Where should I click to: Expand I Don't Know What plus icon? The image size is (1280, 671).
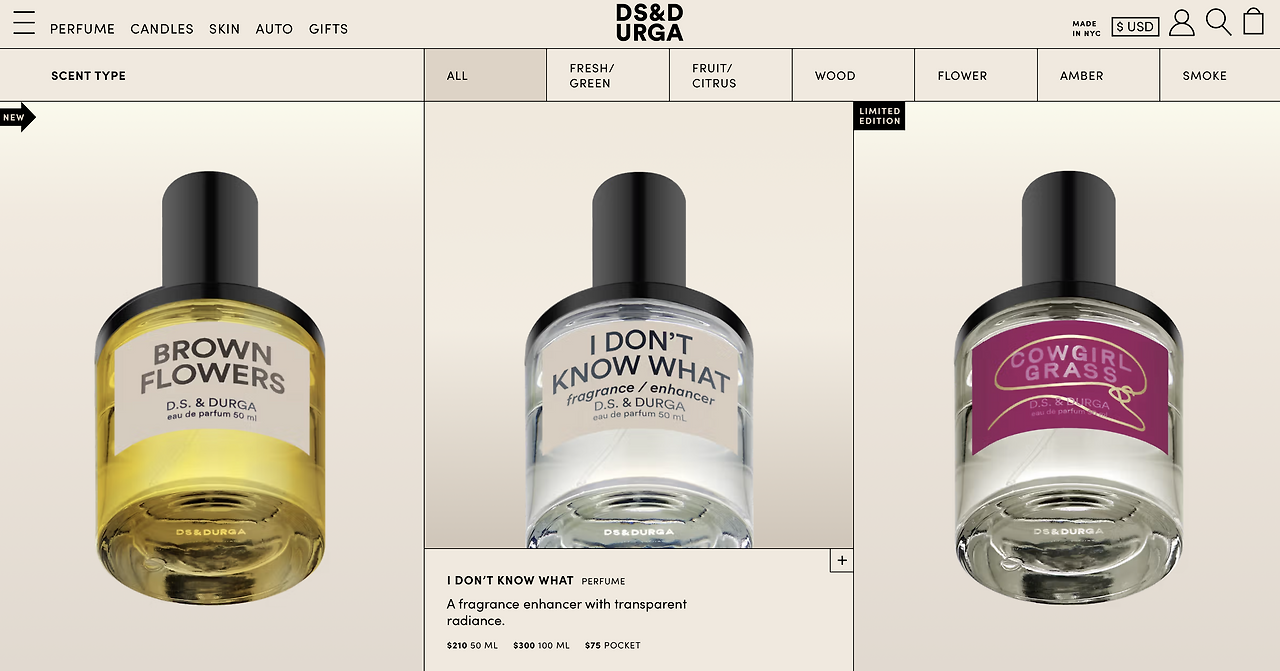pos(842,560)
